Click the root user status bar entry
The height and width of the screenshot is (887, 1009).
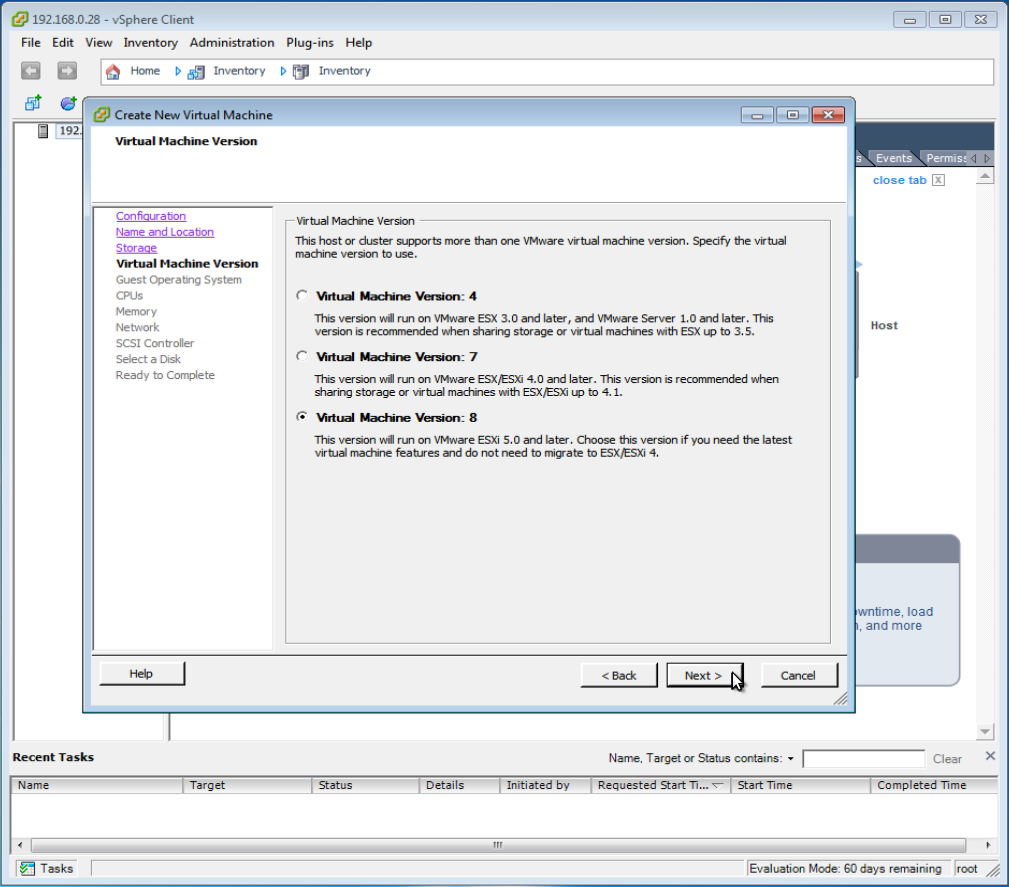click(967, 869)
